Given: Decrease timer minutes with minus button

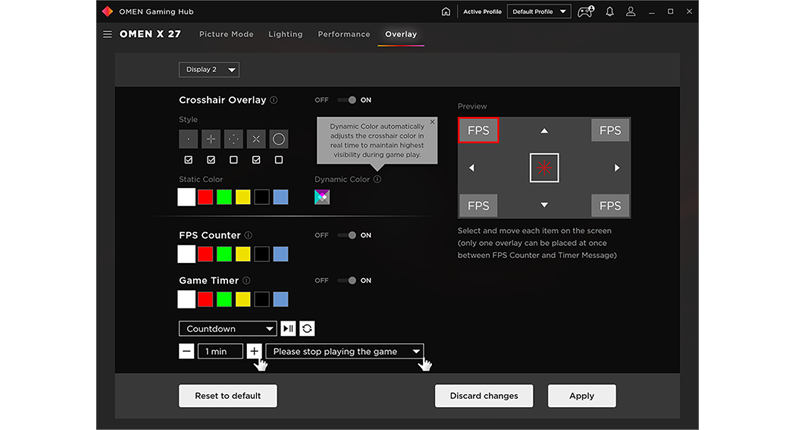Looking at the screenshot, I should click(x=186, y=351).
